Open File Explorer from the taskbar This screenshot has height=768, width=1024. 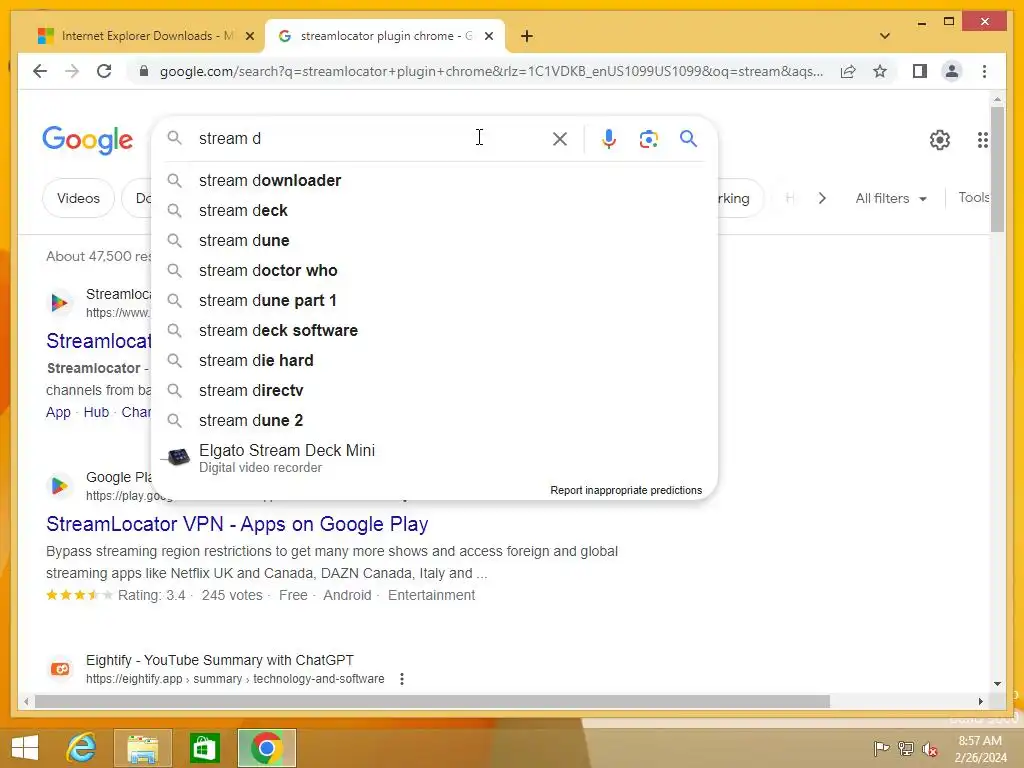pyautogui.click(x=142, y=748)
